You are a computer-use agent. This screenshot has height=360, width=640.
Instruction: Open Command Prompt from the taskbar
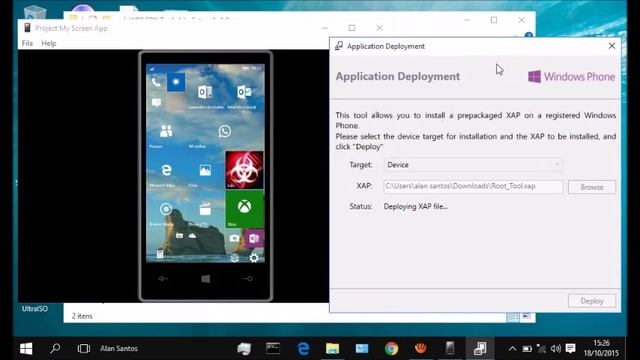point(273,348)
